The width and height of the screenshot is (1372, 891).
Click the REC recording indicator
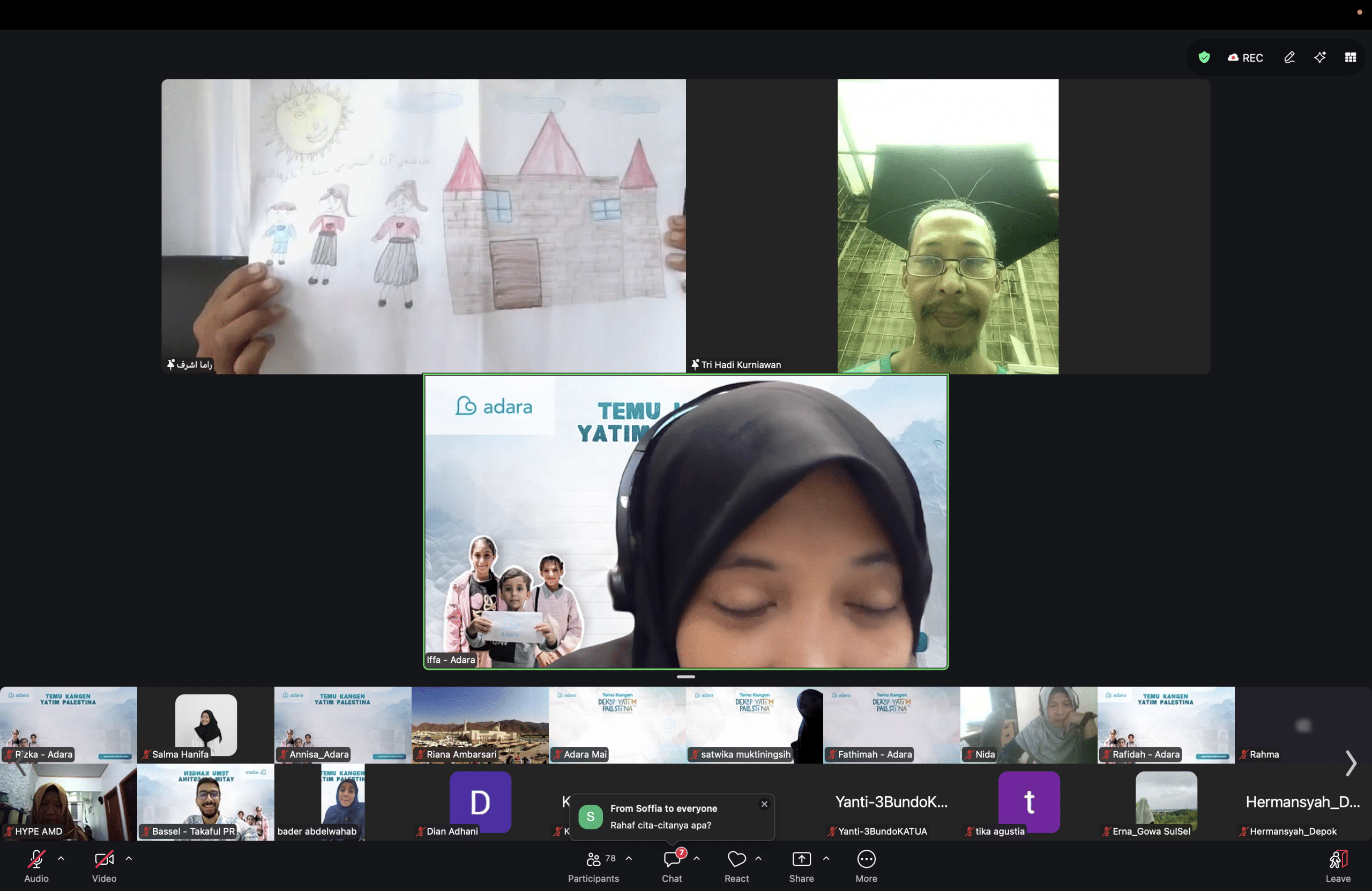[1246, 58]
